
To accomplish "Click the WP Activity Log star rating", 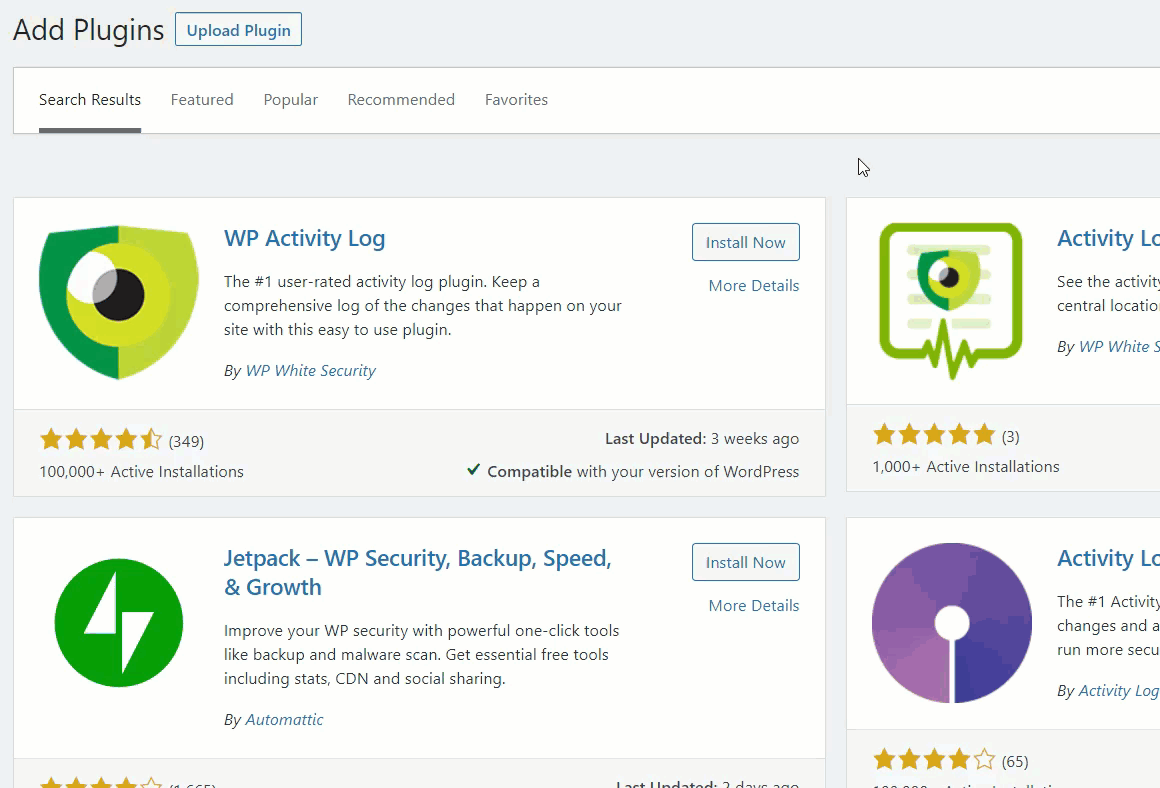I will tap(101, 440).
